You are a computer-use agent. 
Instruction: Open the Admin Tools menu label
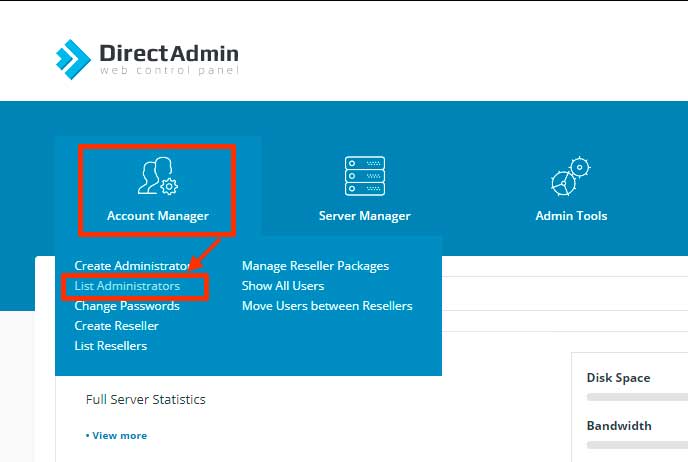[571, 216]
